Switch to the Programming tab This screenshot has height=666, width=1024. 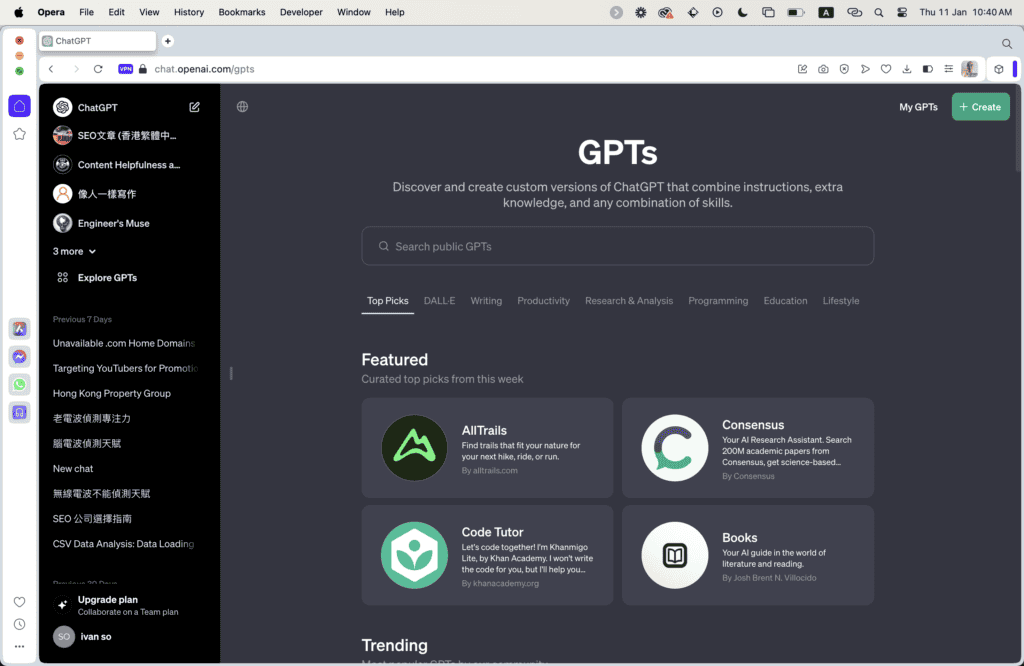(718, 301)
